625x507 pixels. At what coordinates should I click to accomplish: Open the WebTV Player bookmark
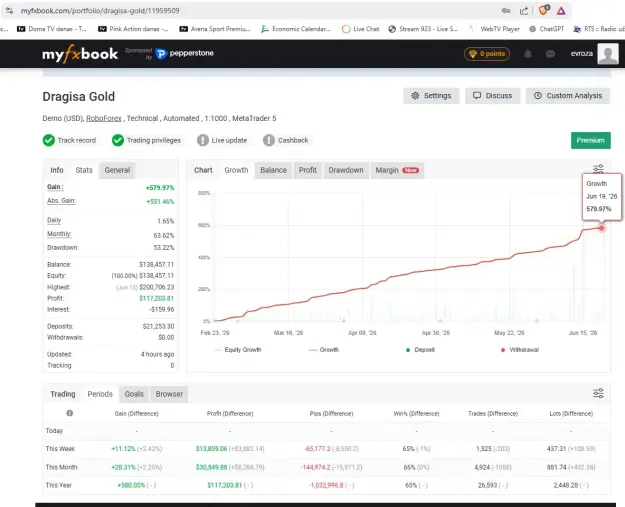pos(495,29)
